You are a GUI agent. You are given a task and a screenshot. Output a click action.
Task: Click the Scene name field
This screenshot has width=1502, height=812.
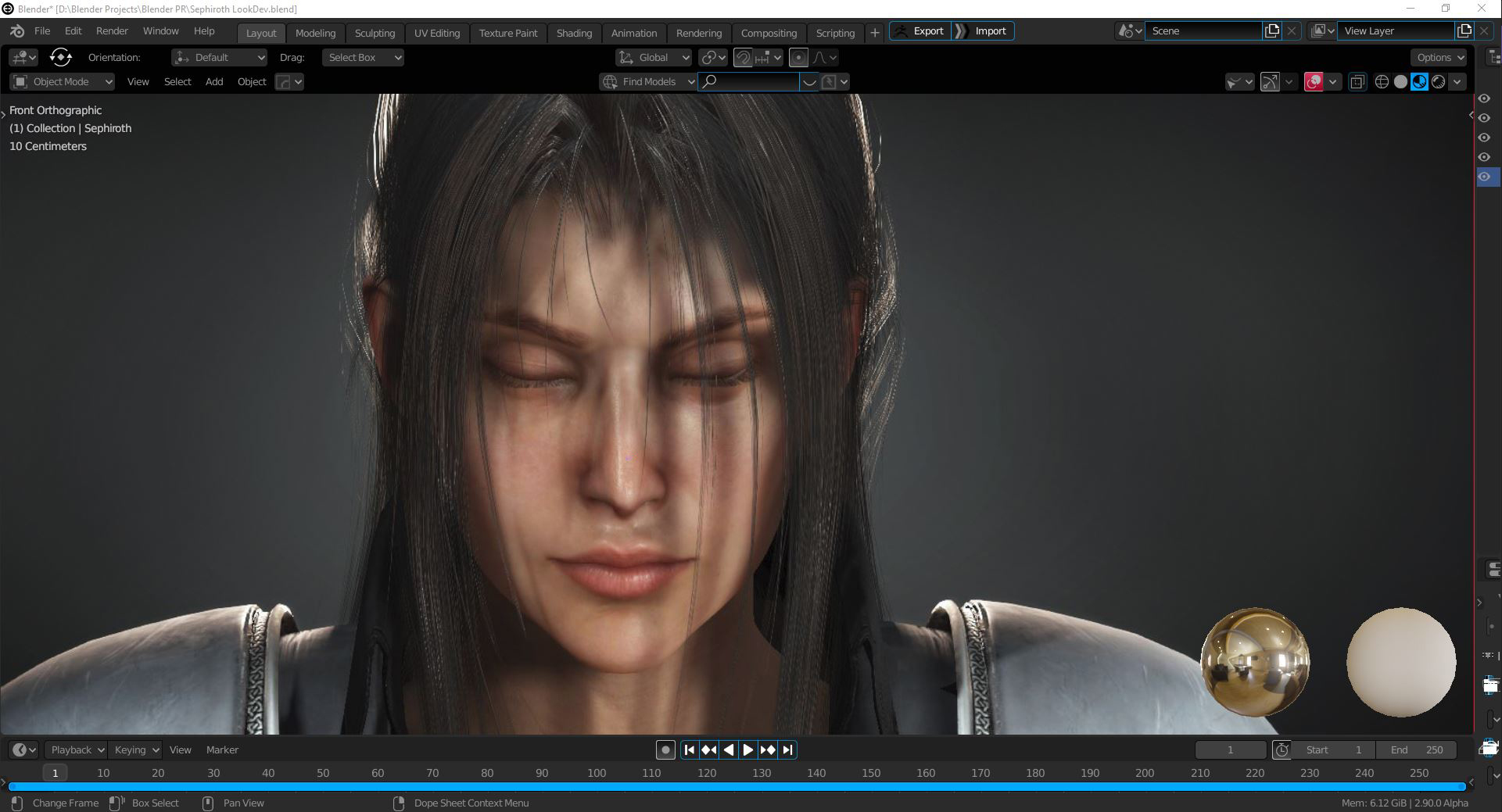point(1204,31)
